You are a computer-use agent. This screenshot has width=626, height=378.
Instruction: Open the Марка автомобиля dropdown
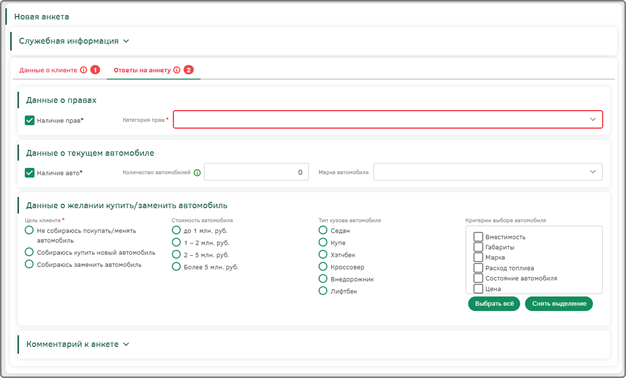pos(488,172)
